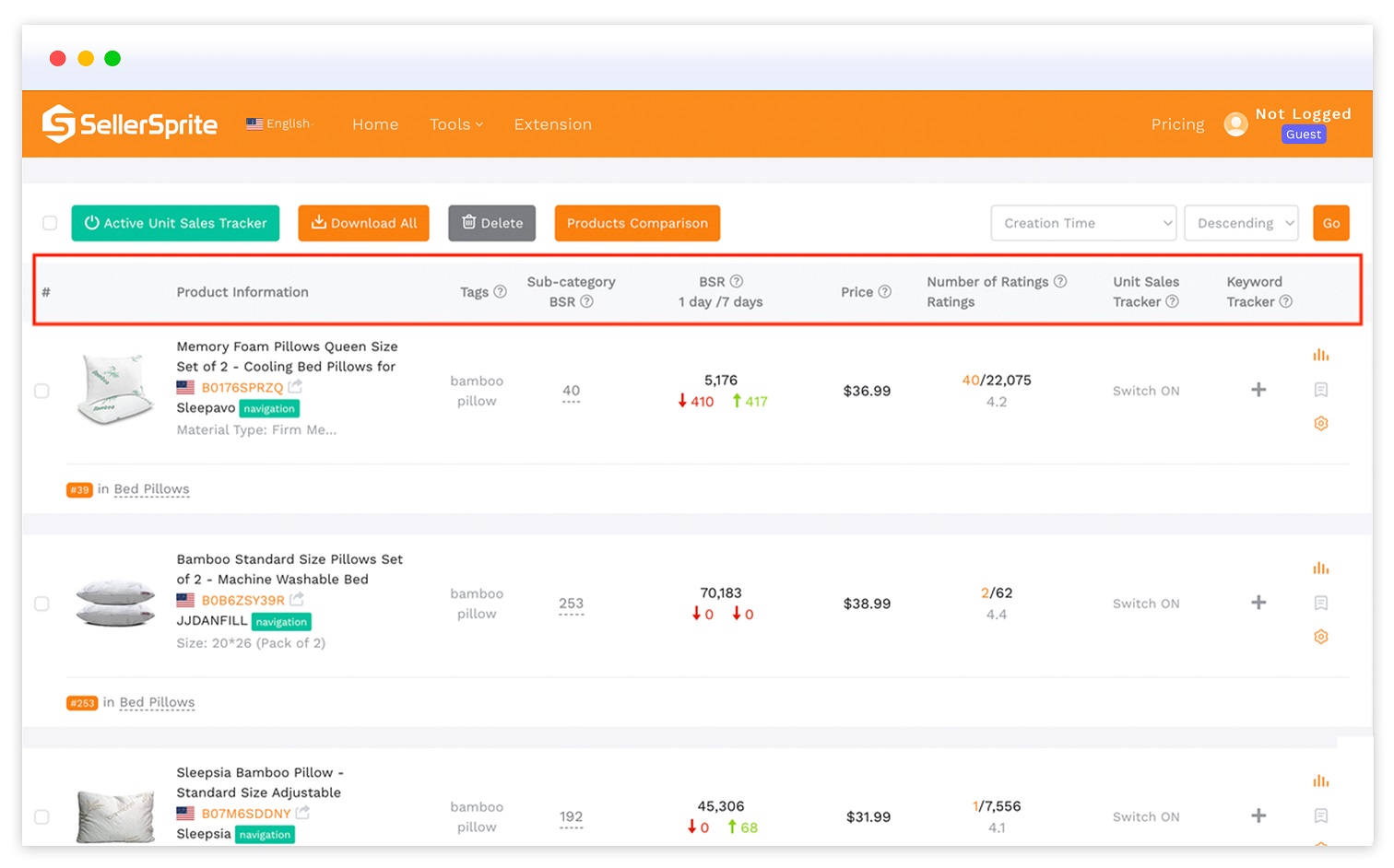Viewport: 1394px width, 868px height.
Task: Check the Sleepsia pillow row checkbox
Action: coord(41,816)
